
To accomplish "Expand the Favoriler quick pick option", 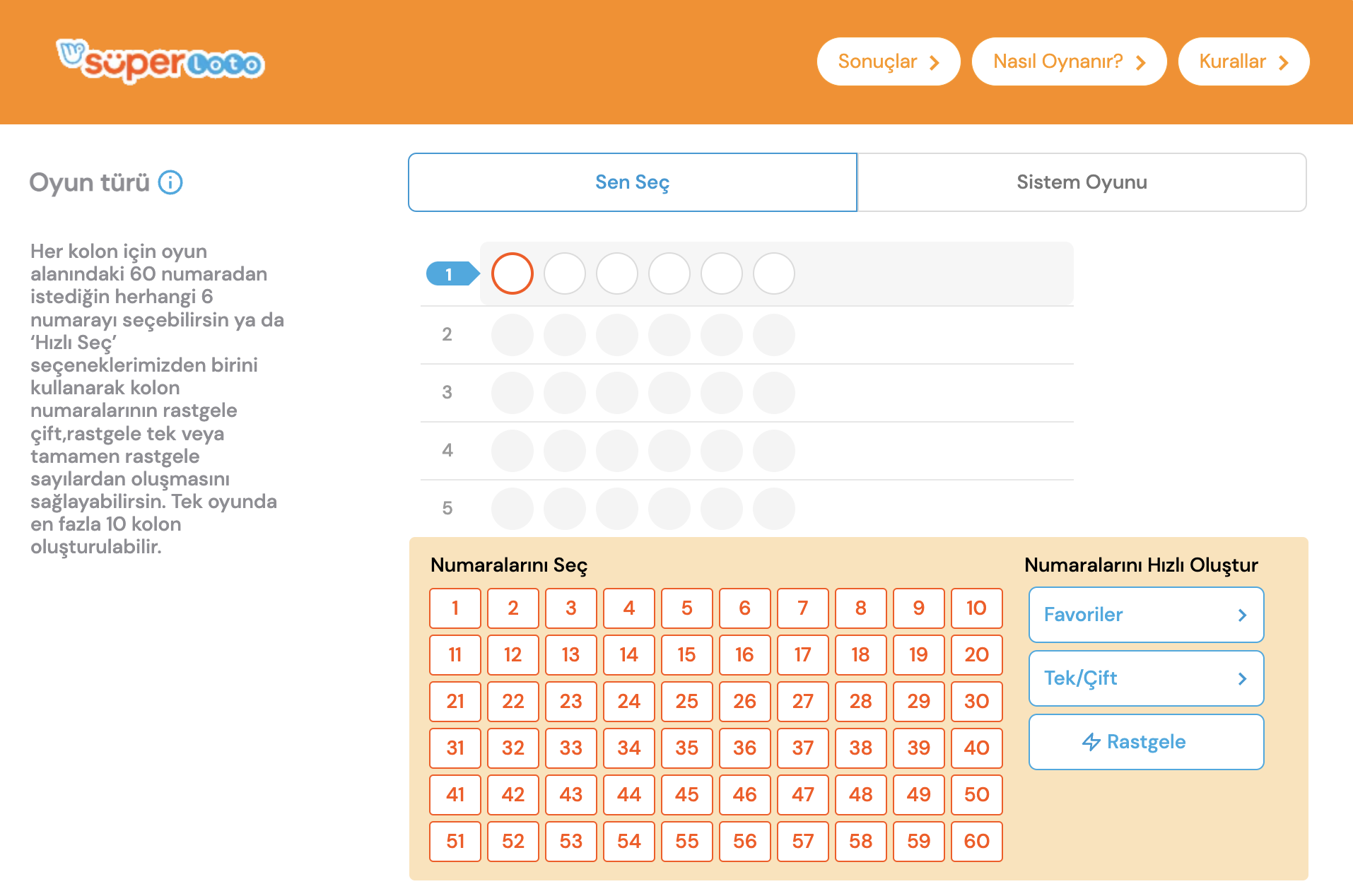I will point(1146,615).
